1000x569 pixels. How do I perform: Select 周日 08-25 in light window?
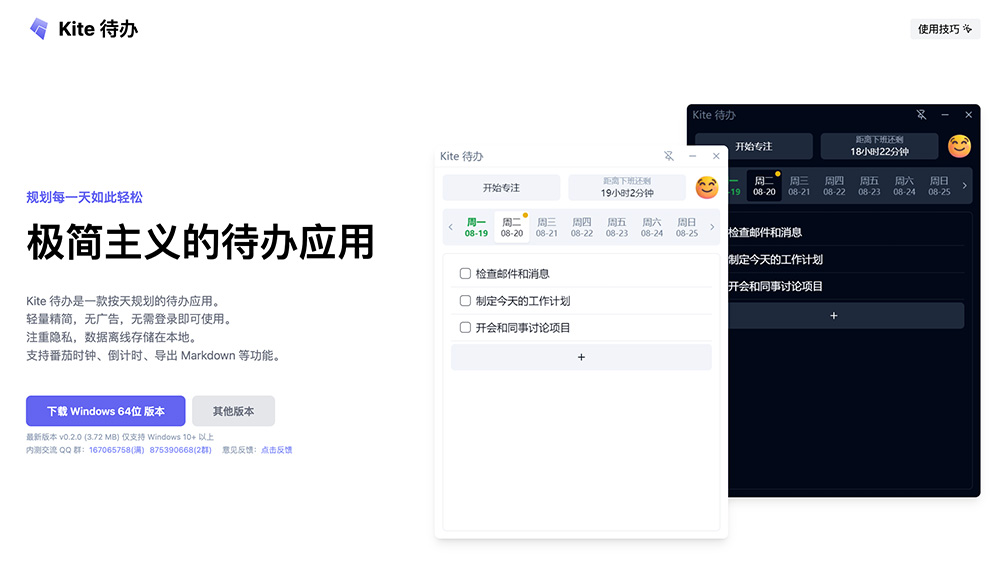687,227
